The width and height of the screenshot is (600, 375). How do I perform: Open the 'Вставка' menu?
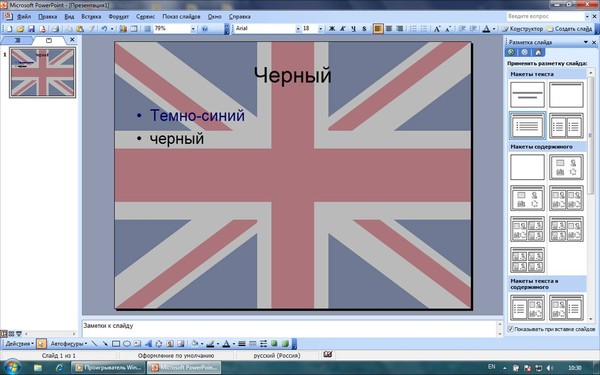coord(91,17)
